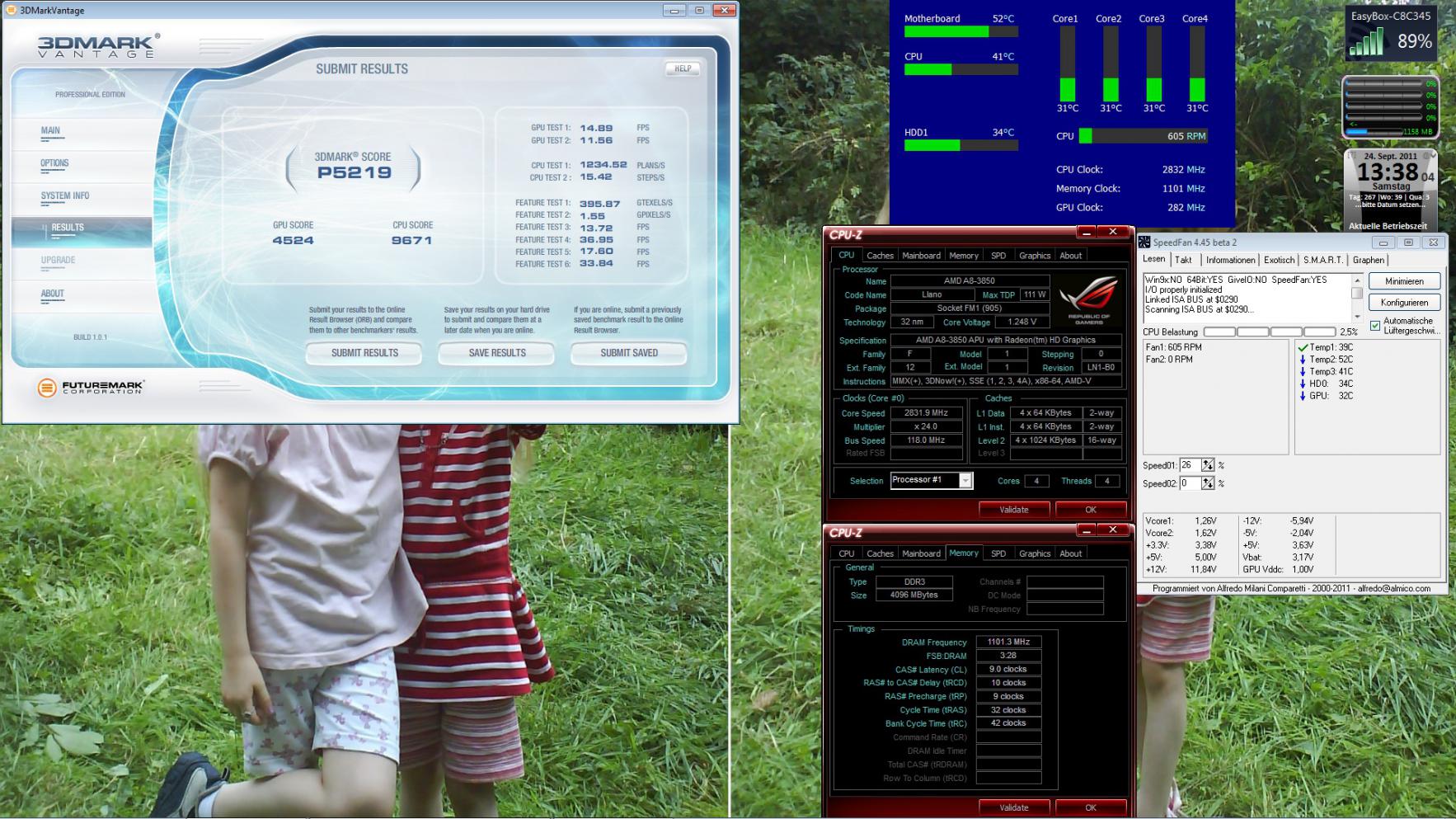Click the HD0 blue down arrow icon
Screen dimensions: 1456x819
tap(1303, 384)
